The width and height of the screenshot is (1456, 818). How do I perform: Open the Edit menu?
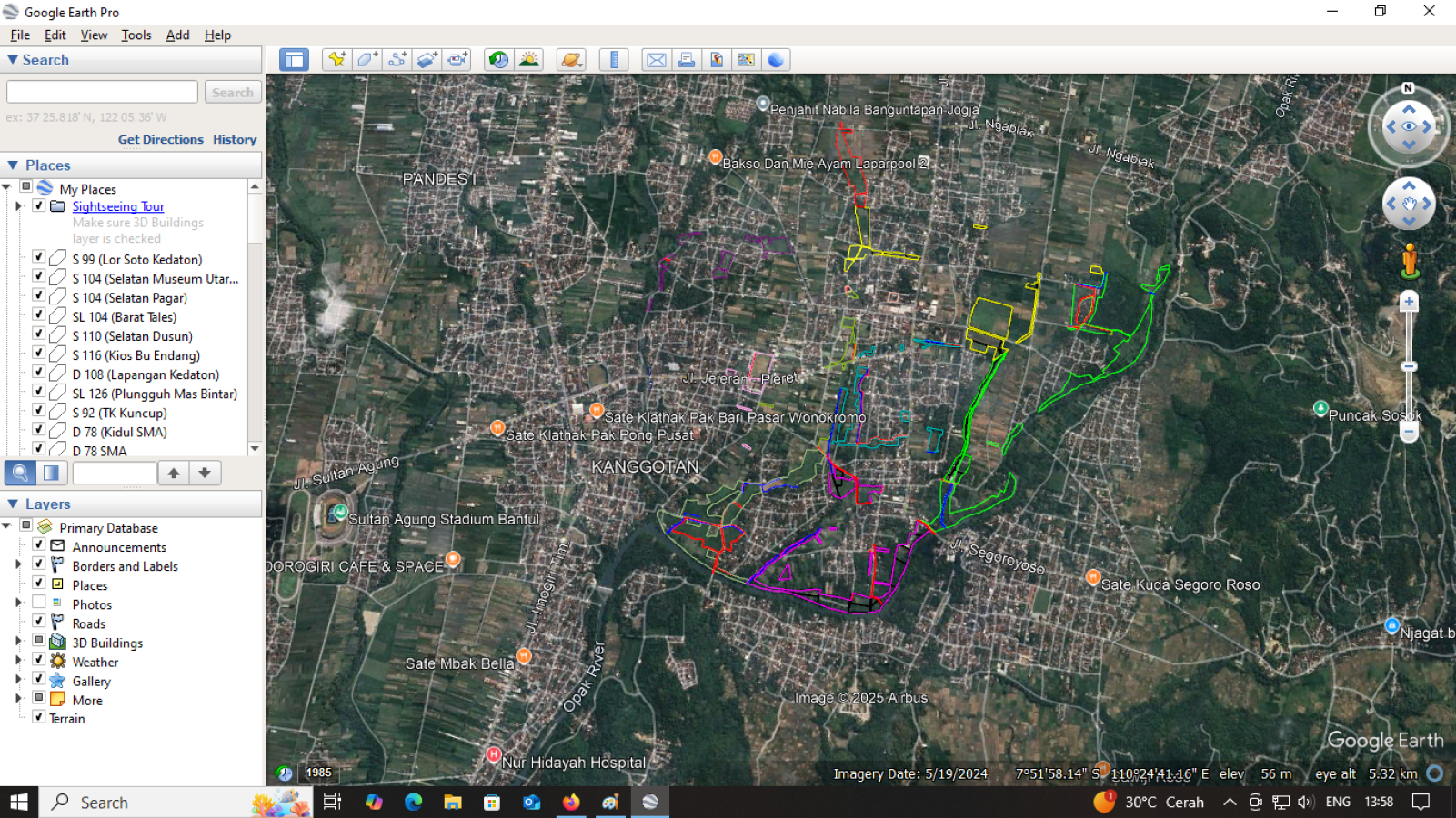coord(55,35)
